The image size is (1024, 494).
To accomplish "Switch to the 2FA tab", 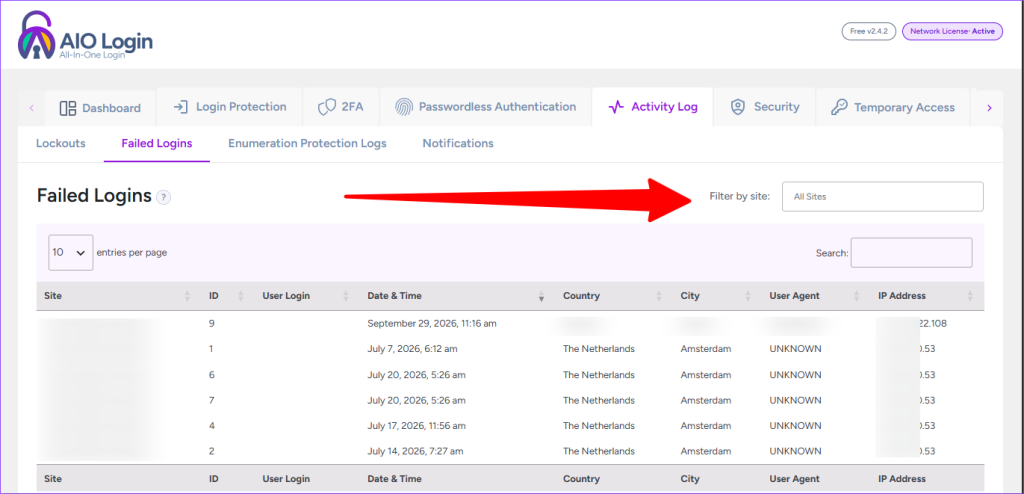I will tap(340, 107).
